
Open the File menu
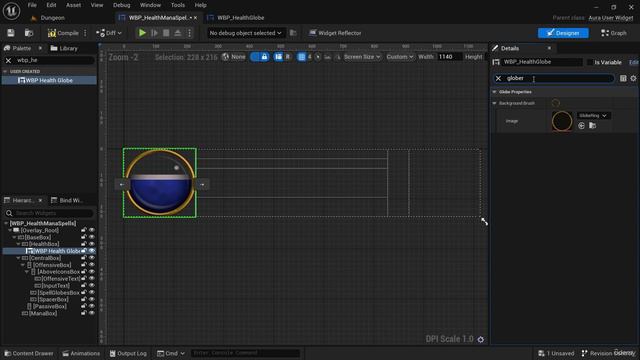pos(32,5)
